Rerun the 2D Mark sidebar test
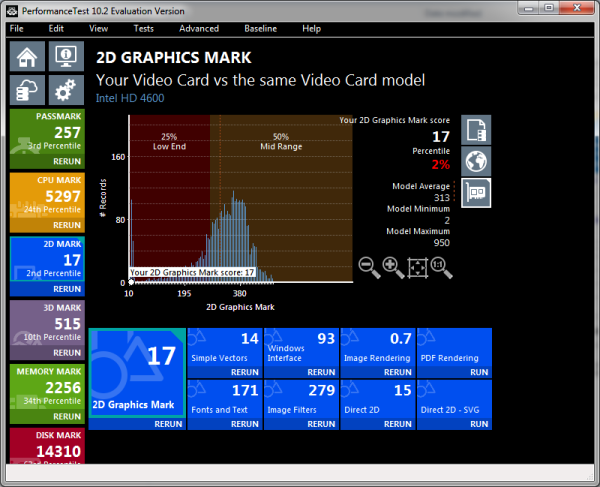 (x=67, y=289)
